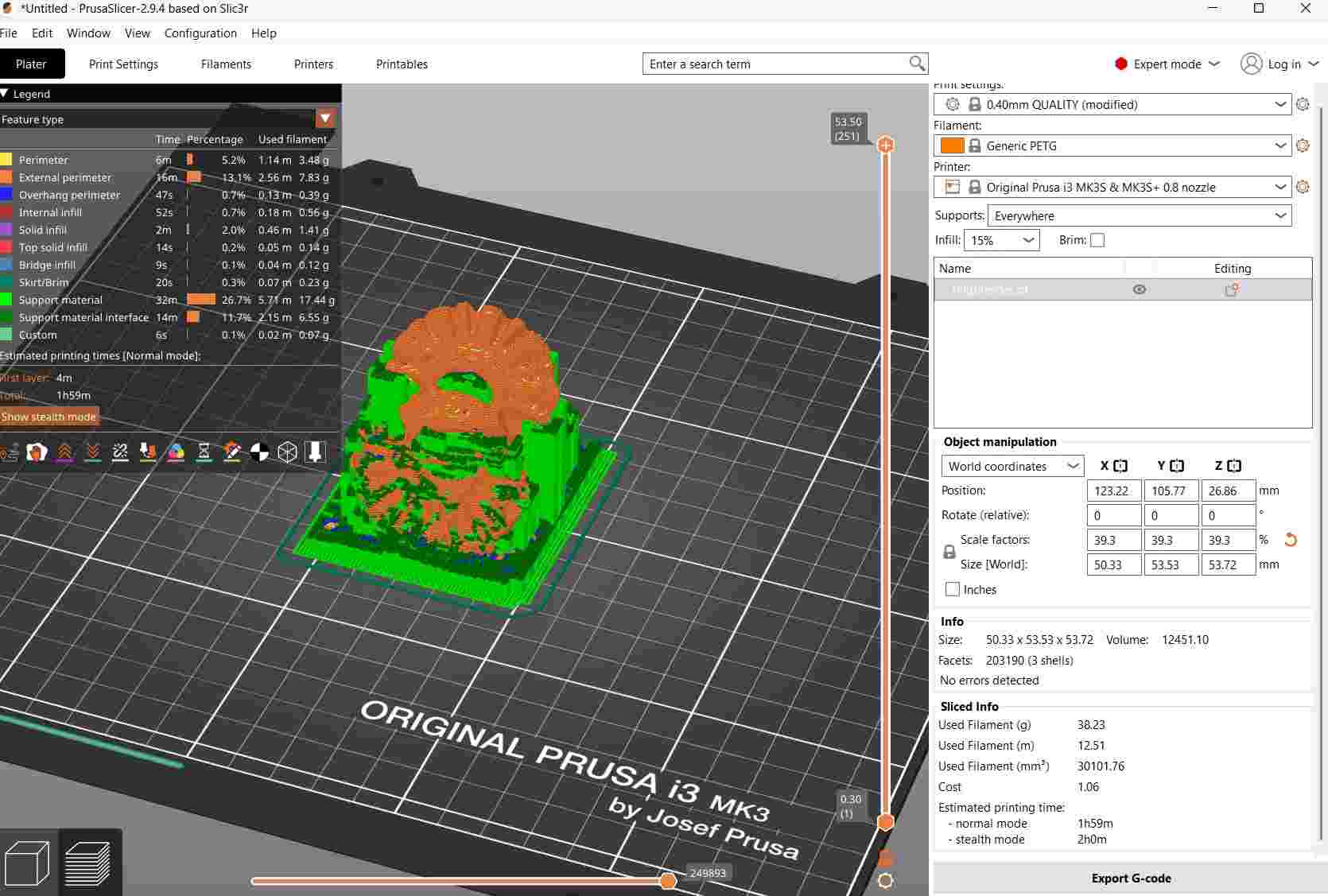Click inside the search term input field
Screen dimensions: 1328x896
tap(763, 64)
